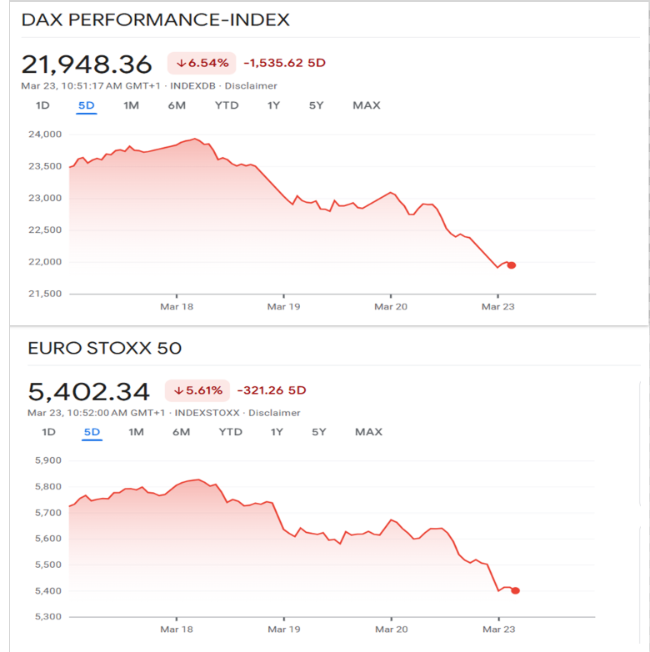Select the 5D tab for EURO STOXX 50
The image size is (650, 652).
coord(92,432)
